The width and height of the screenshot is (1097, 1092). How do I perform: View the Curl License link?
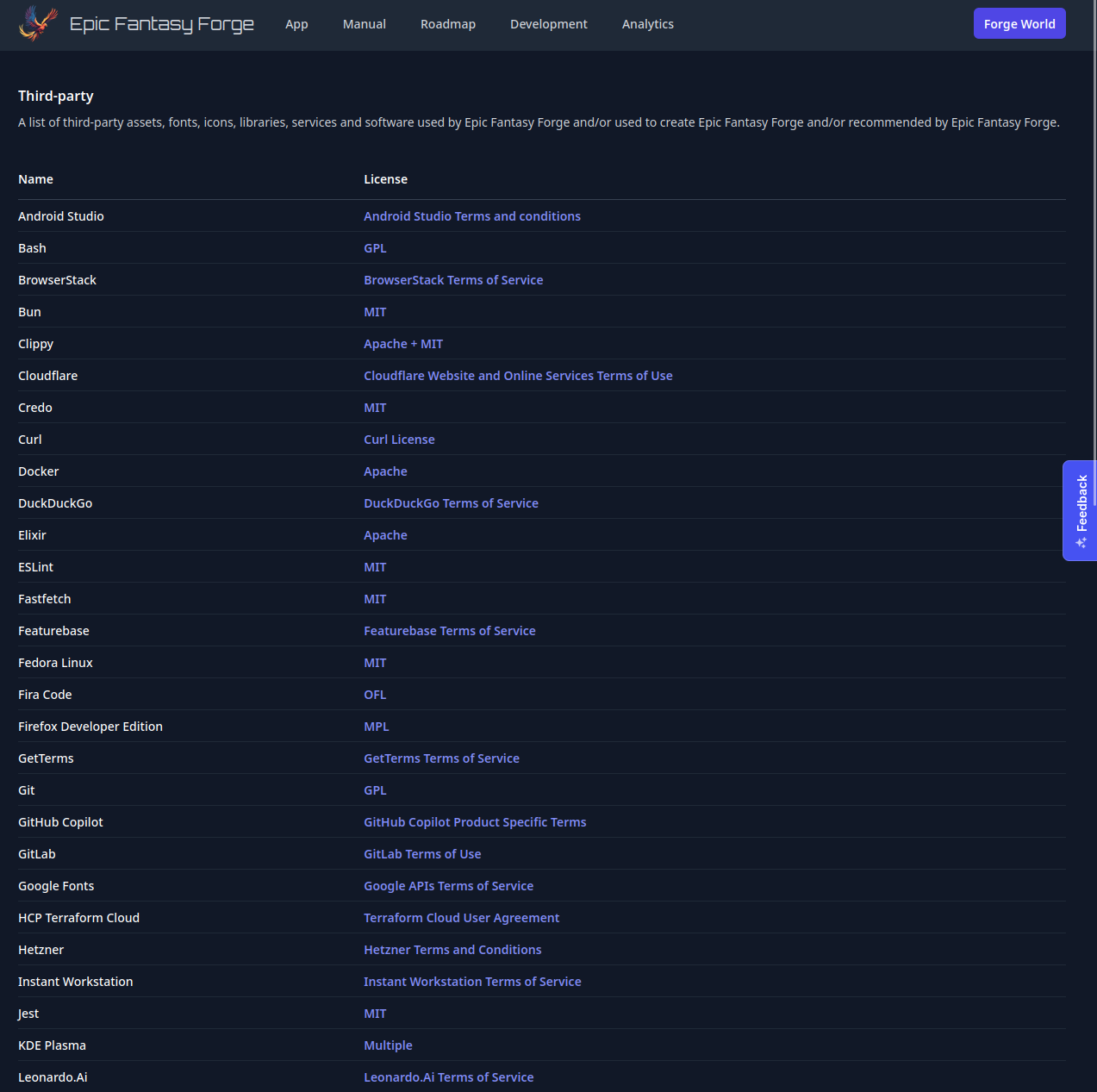pyautogui.click(x=399, y=440)
